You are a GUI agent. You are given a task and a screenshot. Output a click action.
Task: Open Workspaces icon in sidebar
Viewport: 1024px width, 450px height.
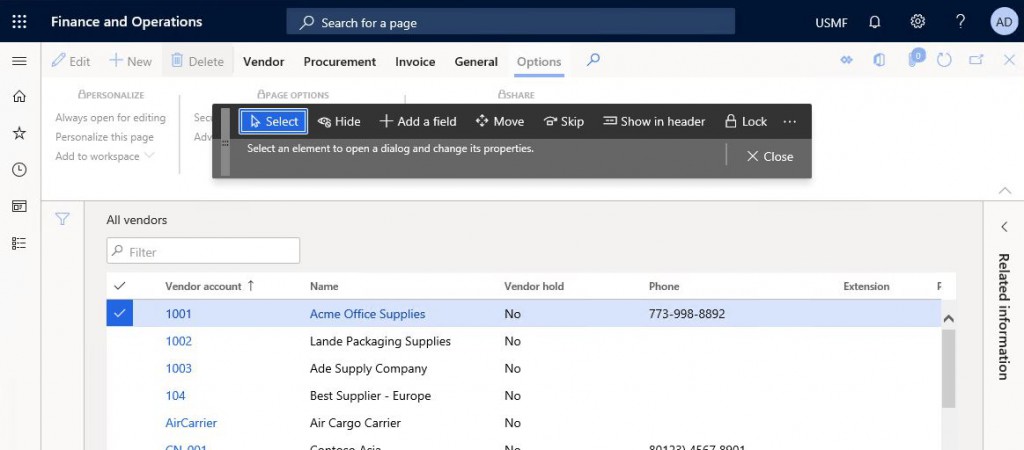20,206
